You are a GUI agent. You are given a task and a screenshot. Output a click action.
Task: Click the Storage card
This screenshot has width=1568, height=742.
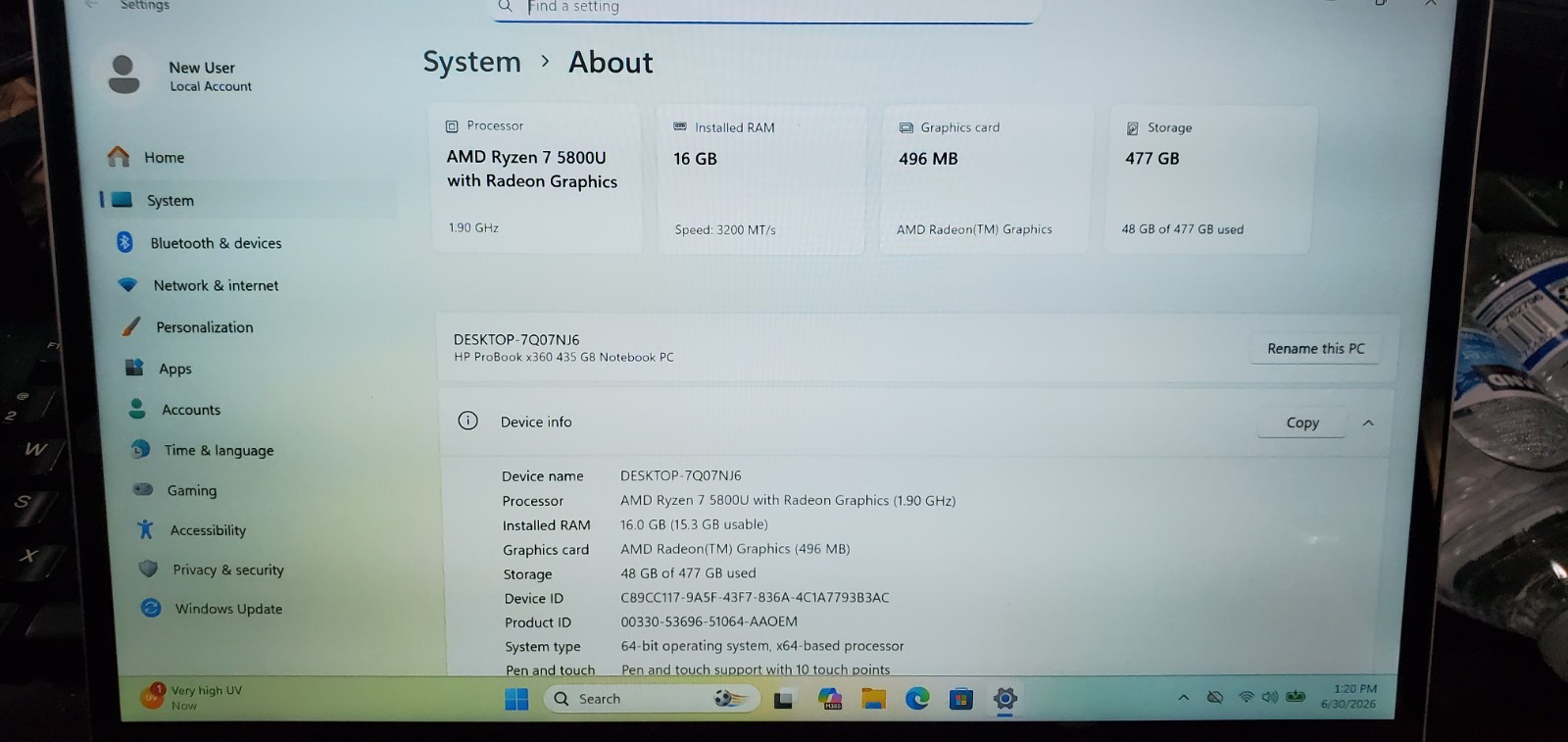pos(1210,179)
